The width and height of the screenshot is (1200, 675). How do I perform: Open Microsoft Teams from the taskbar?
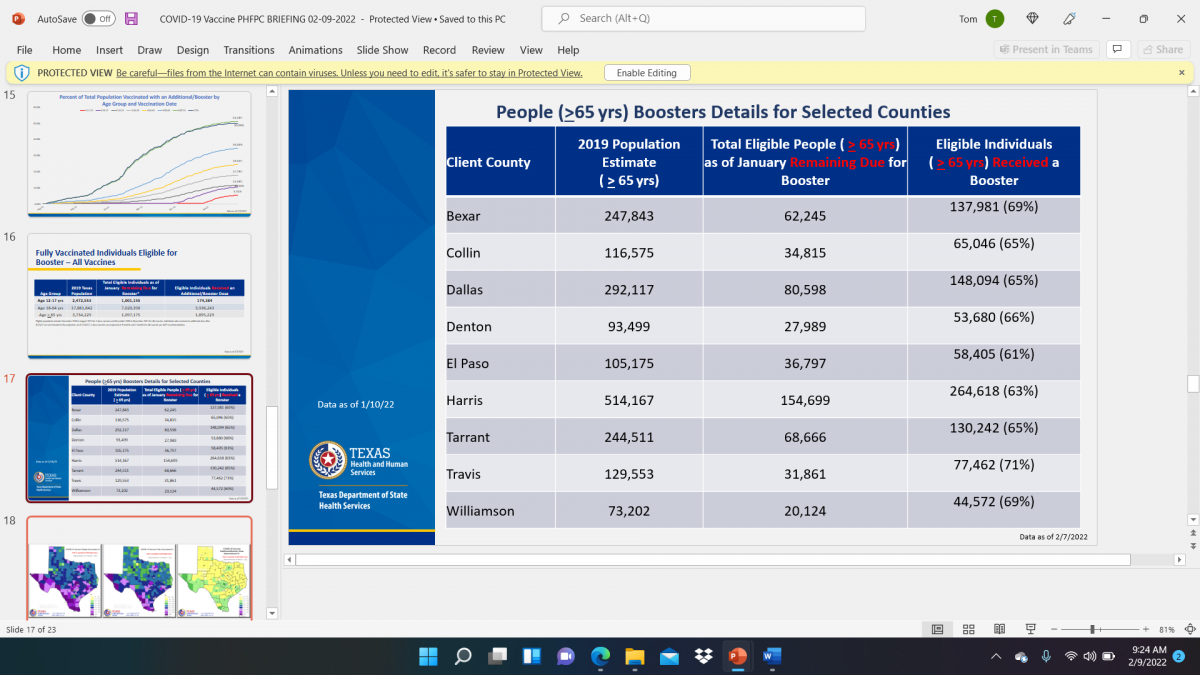pyautogui.click(x=565, y=658)
